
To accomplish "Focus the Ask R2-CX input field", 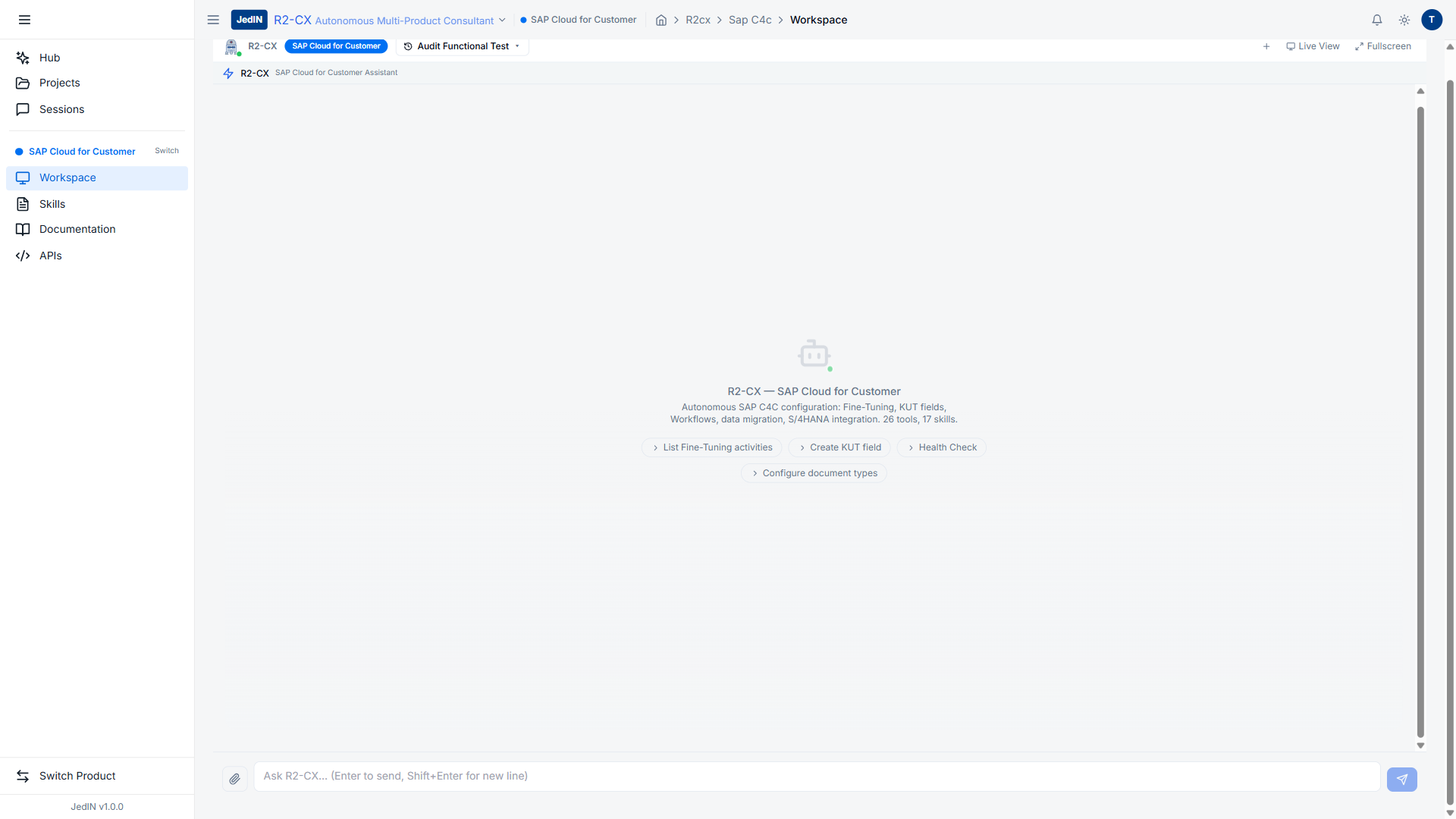I will pyautogui.click(x=816, y=776).
